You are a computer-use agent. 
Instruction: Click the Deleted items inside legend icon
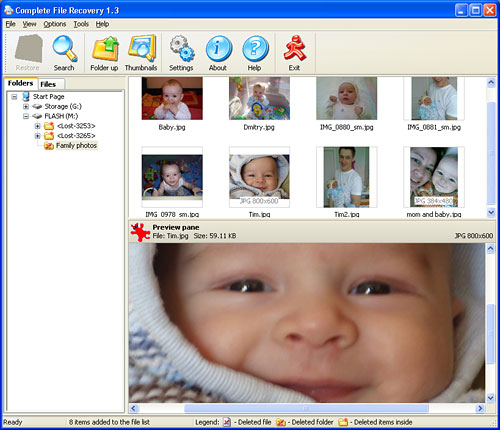343,422
